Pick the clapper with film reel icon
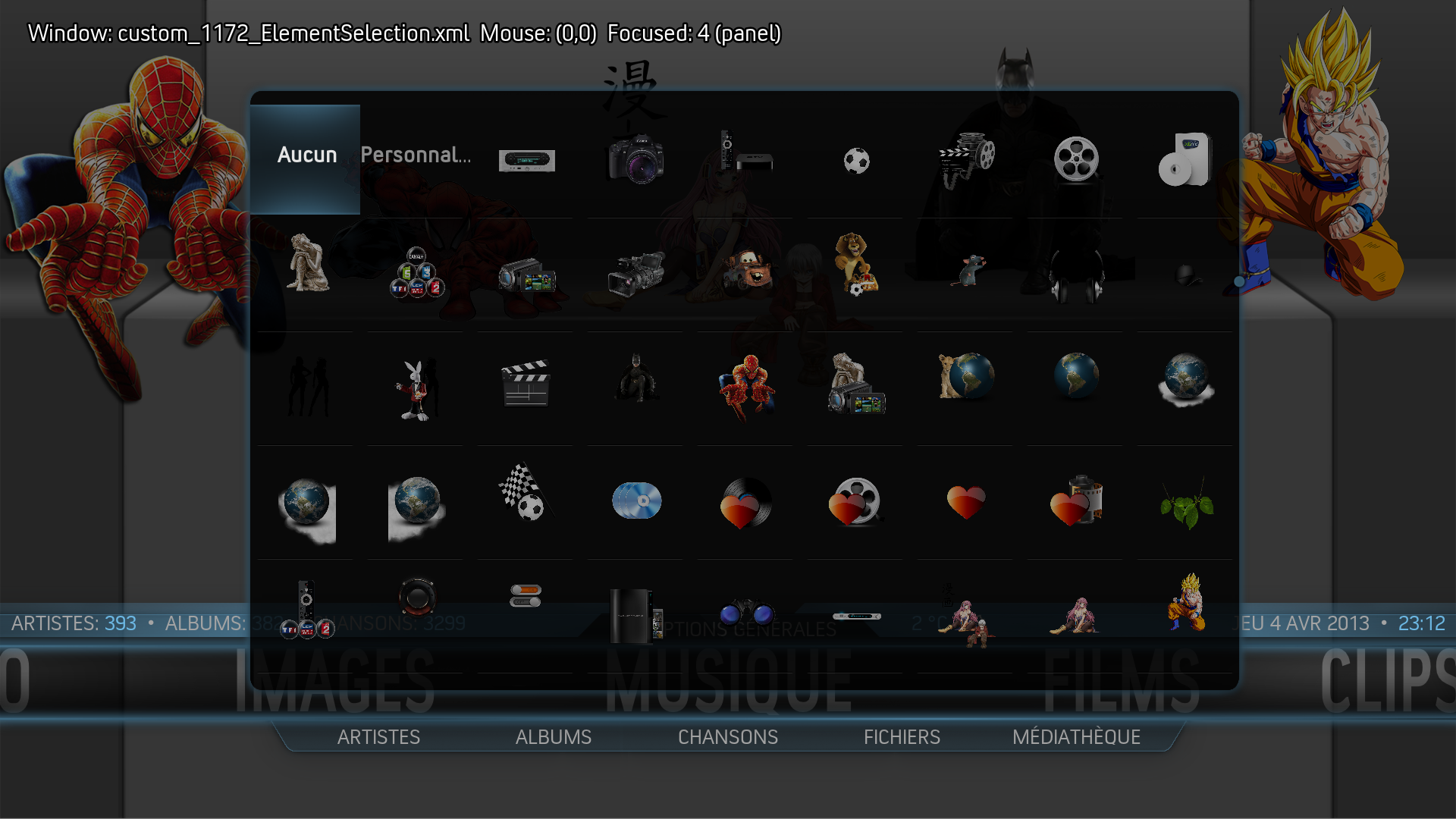The width and height of the screenshot is (1456, 819). pos(966,159)
